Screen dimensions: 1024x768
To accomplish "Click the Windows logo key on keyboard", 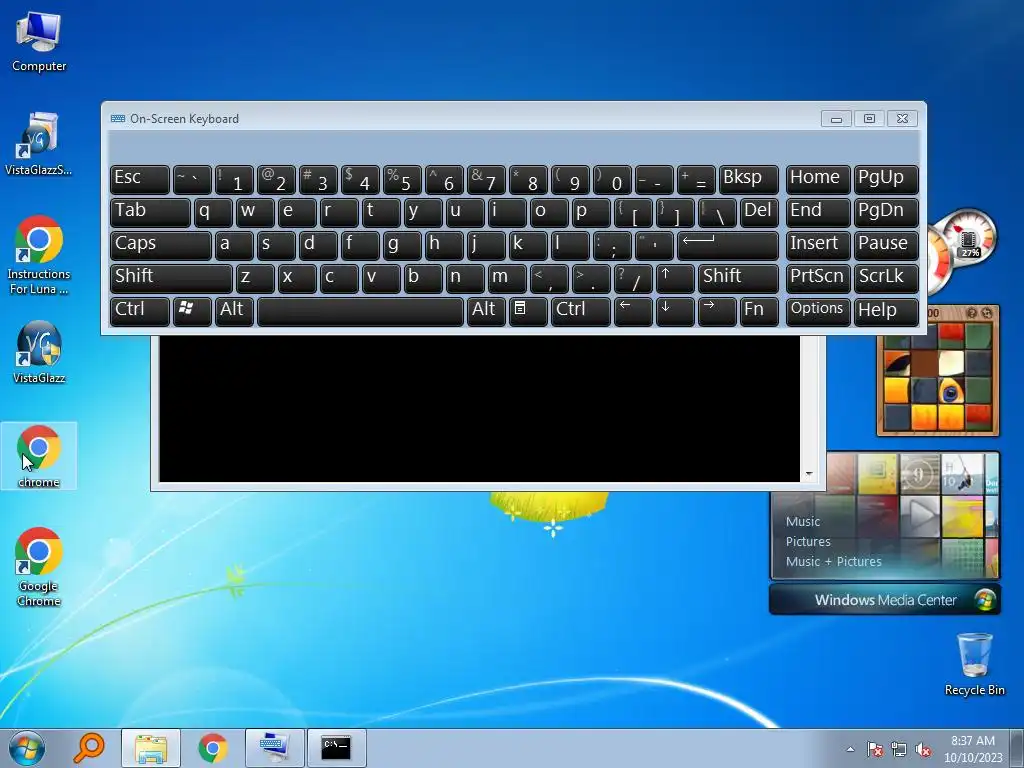I will pos(192,311).
